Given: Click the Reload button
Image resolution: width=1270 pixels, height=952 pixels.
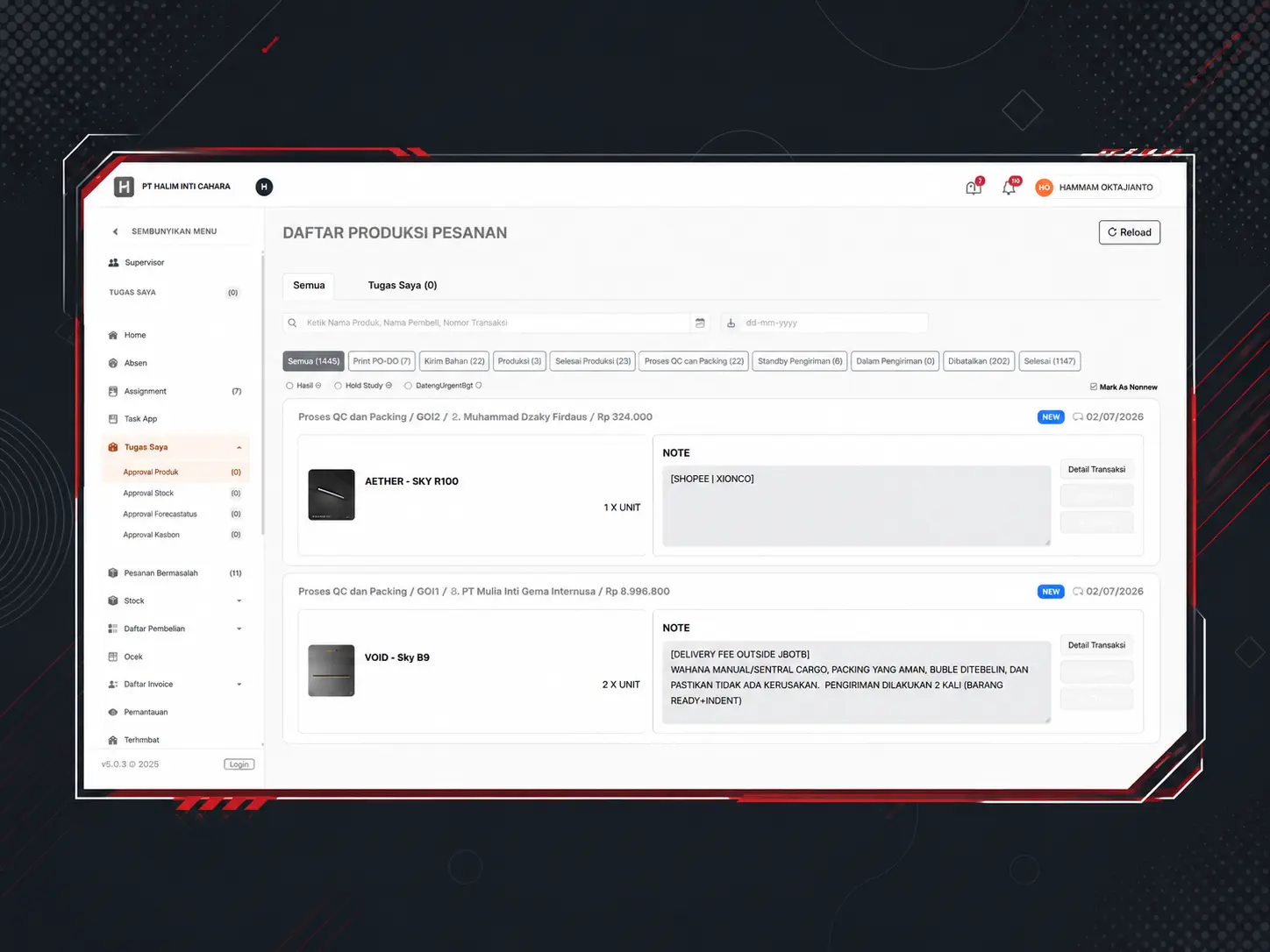Looking at the screenshot, I should click(x=1130, y=232).
